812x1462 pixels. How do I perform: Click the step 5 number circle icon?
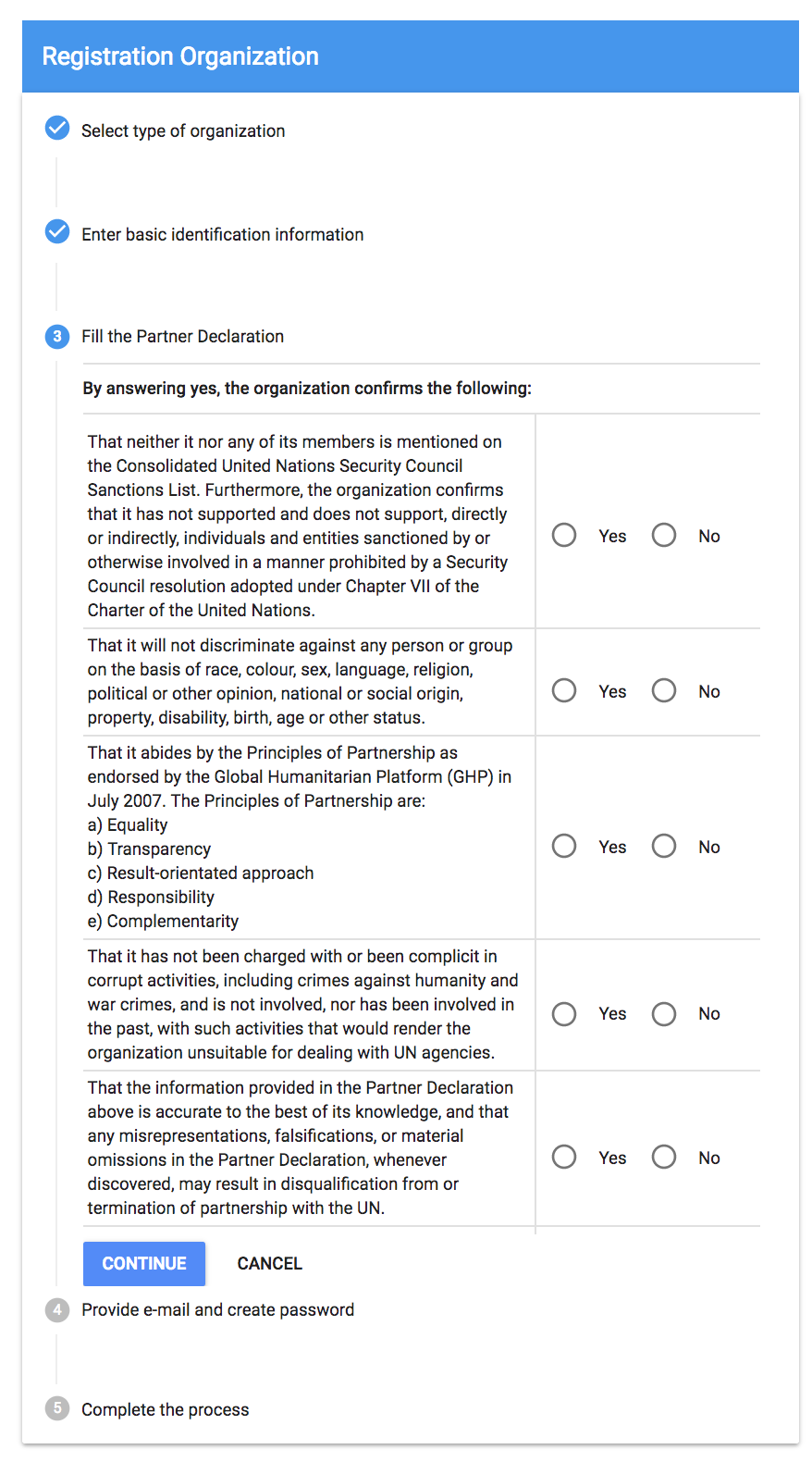coord(57,1409)
